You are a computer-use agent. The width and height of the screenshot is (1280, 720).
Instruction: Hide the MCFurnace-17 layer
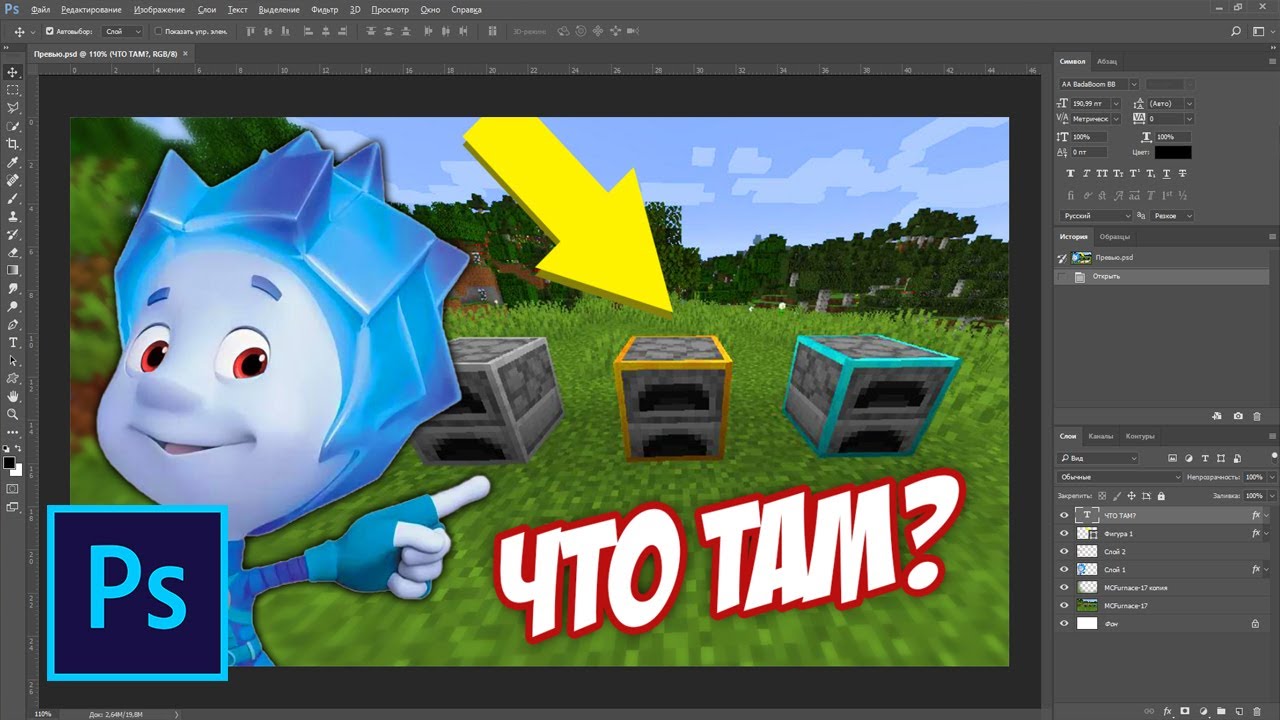pos(1064,606)
